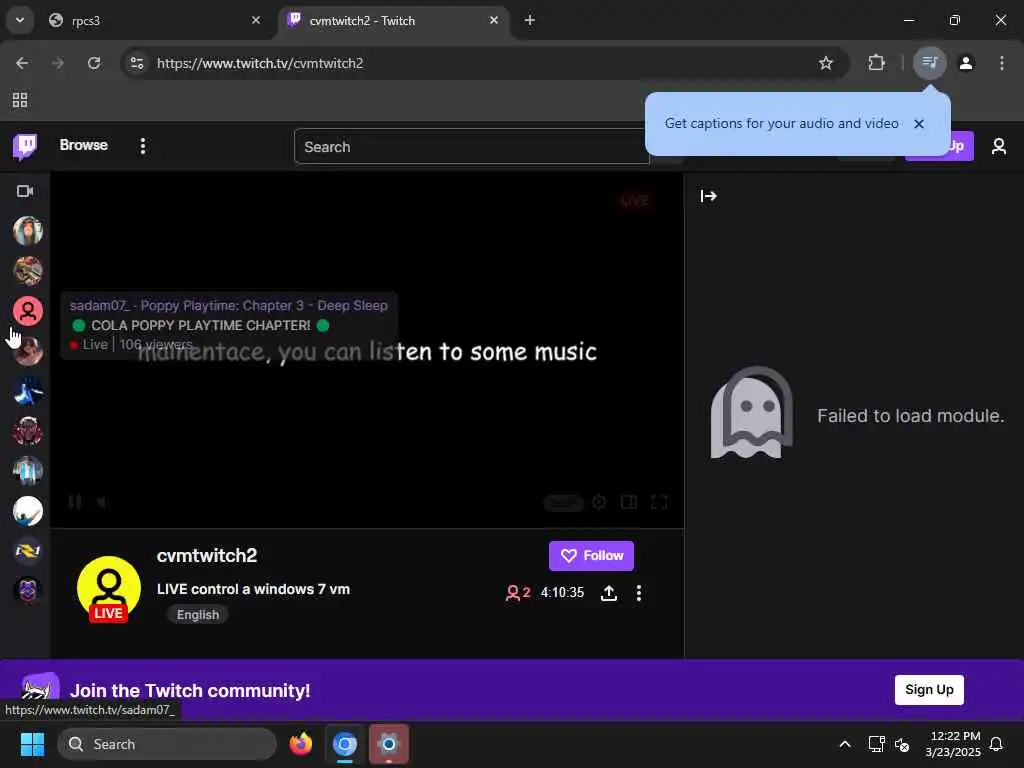Open the first recommended channel avatar in the sidebar
This screenshot has height=768, width=1024.
click(28, 231)
